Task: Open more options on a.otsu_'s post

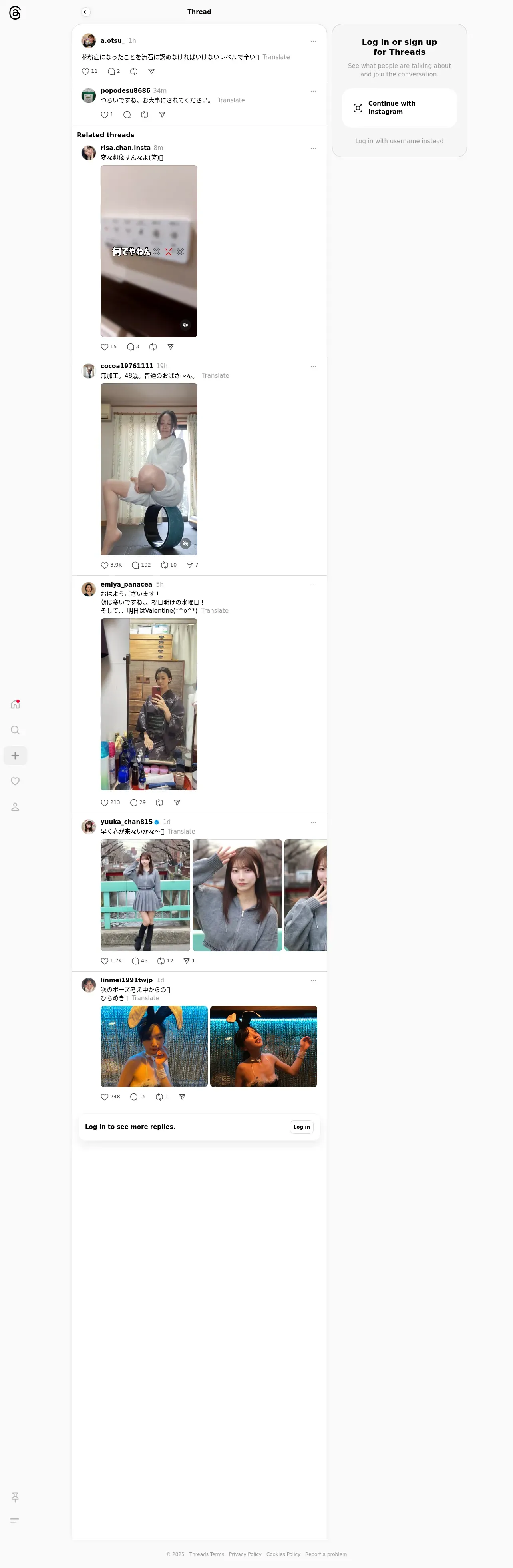Action: (313, 42)
